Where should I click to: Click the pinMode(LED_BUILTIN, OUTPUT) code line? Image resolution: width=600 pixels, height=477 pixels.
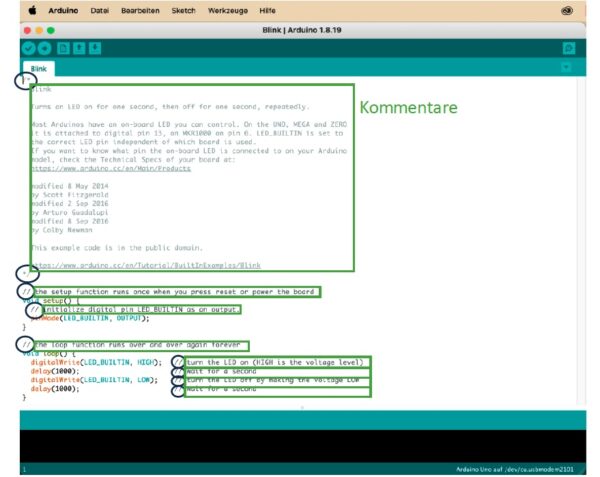pyautogui.click(x=89, y=318)
